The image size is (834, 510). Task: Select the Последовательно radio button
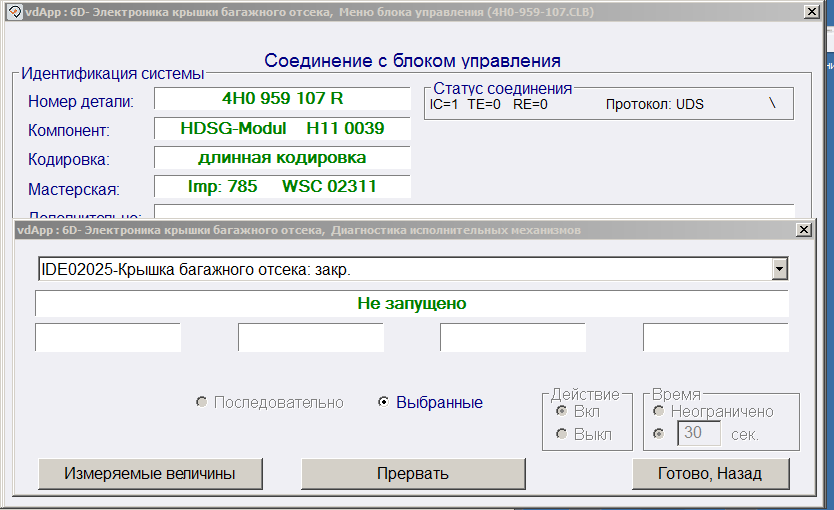pos(203,402)
